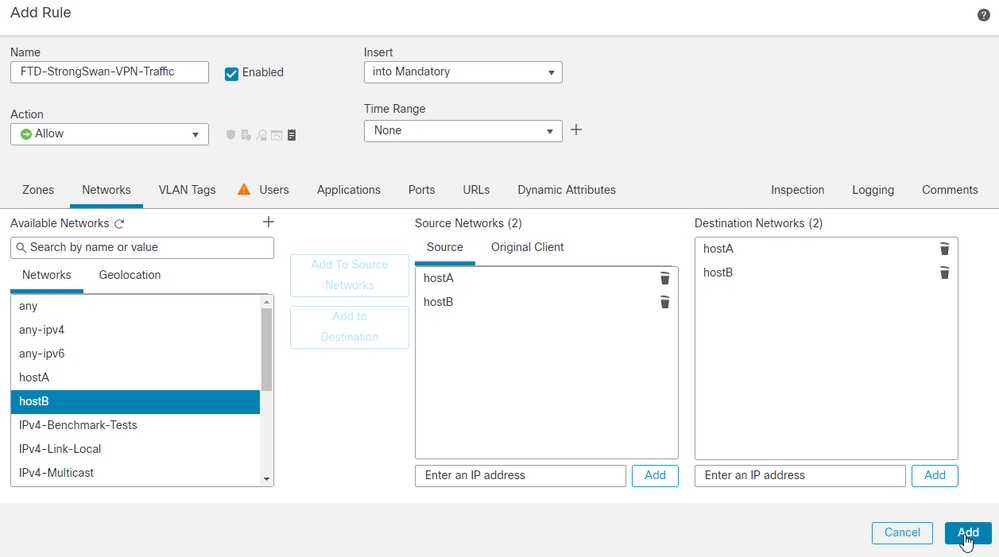Click the file policy icon beside Action
This screenshot has width=999, height=557.
click(x=246, y=135)
